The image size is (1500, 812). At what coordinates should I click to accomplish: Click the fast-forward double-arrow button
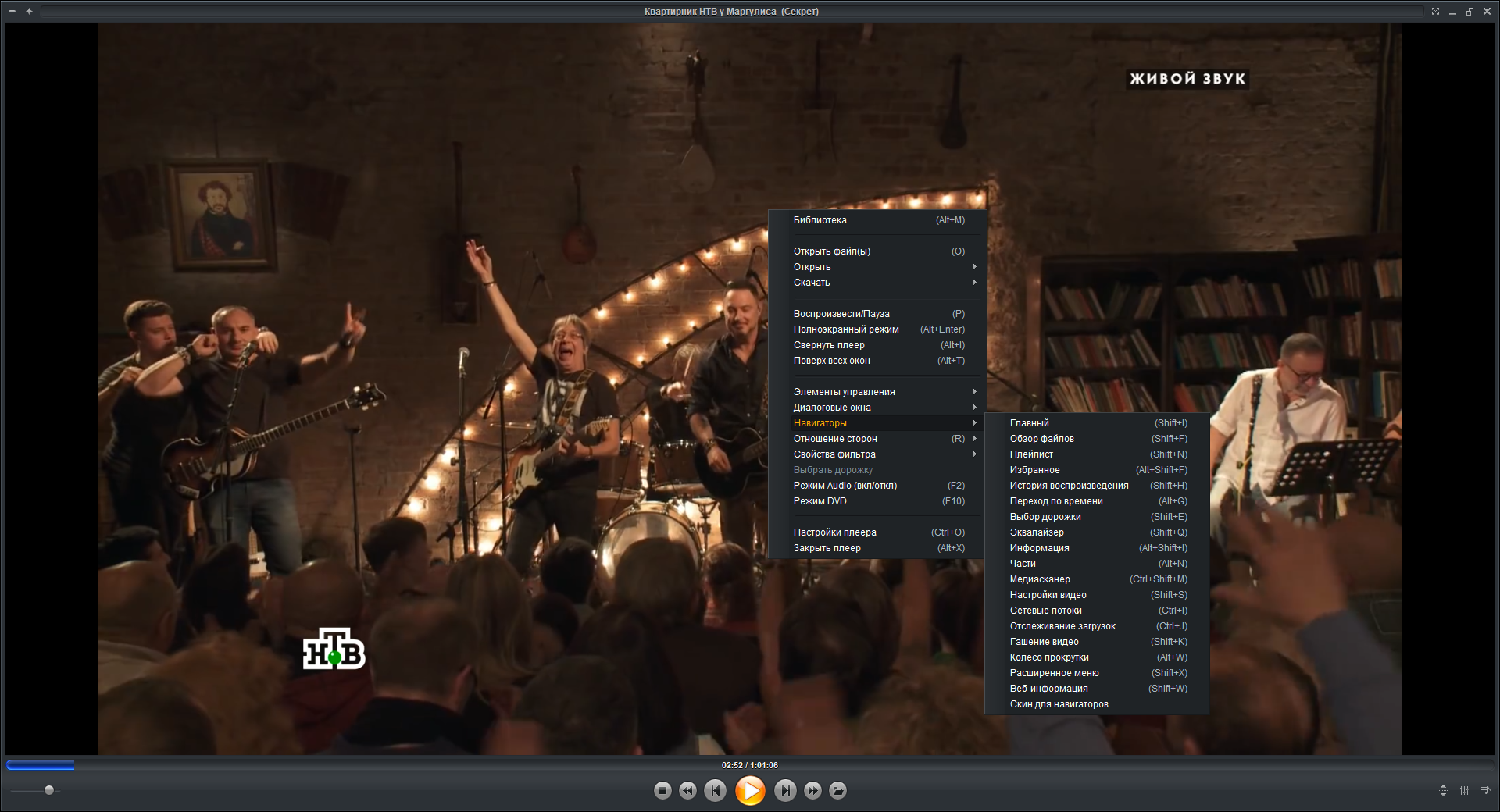point(812,791)
